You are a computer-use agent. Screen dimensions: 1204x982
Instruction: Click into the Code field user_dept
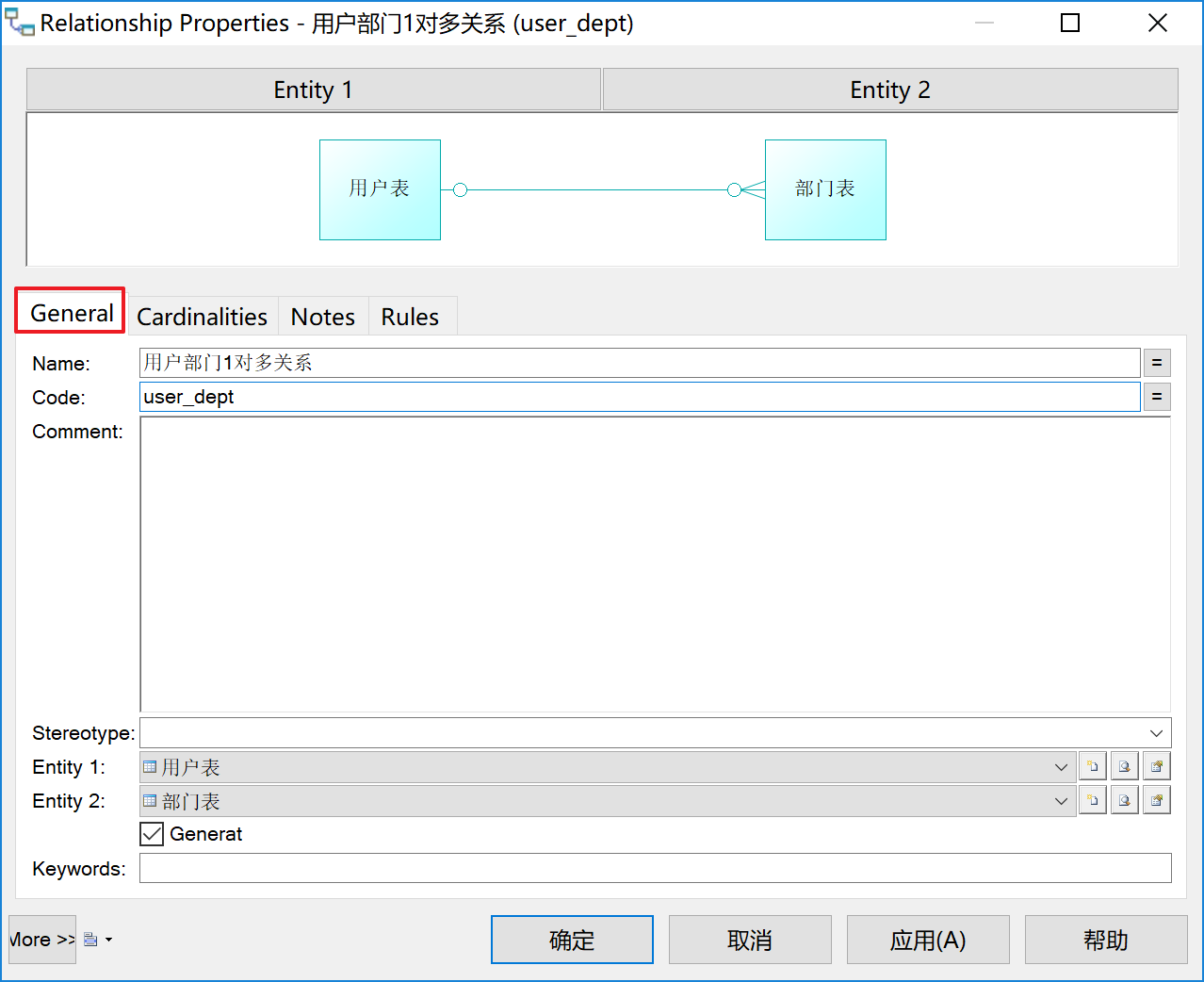640,397
